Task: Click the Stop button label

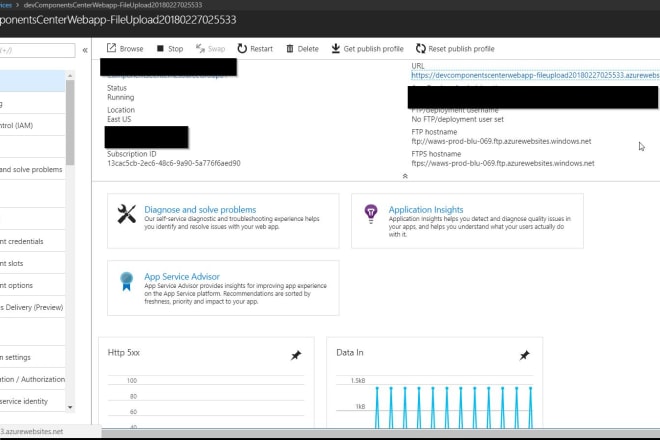Action: 176,49
